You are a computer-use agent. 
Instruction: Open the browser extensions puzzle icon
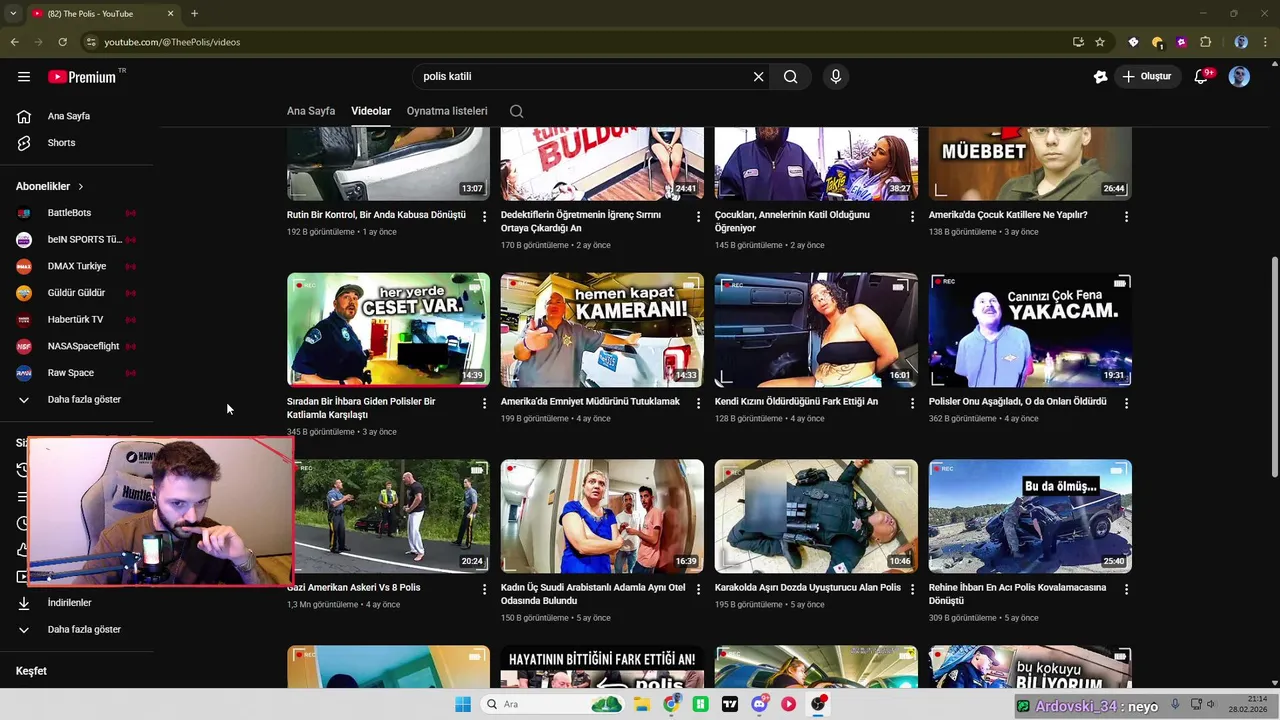click(x=1205, y=42)
